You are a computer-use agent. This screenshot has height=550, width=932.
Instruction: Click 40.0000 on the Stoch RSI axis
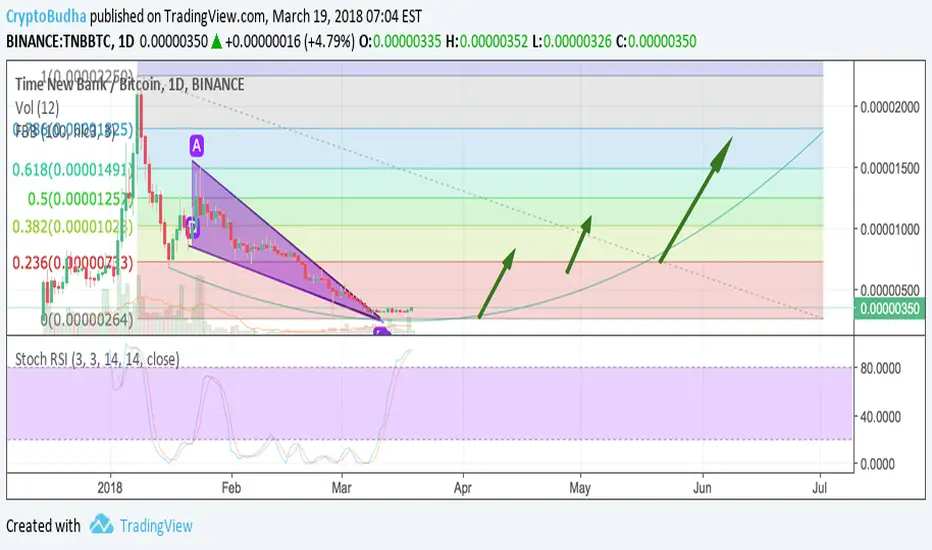[x=881, y=417]
